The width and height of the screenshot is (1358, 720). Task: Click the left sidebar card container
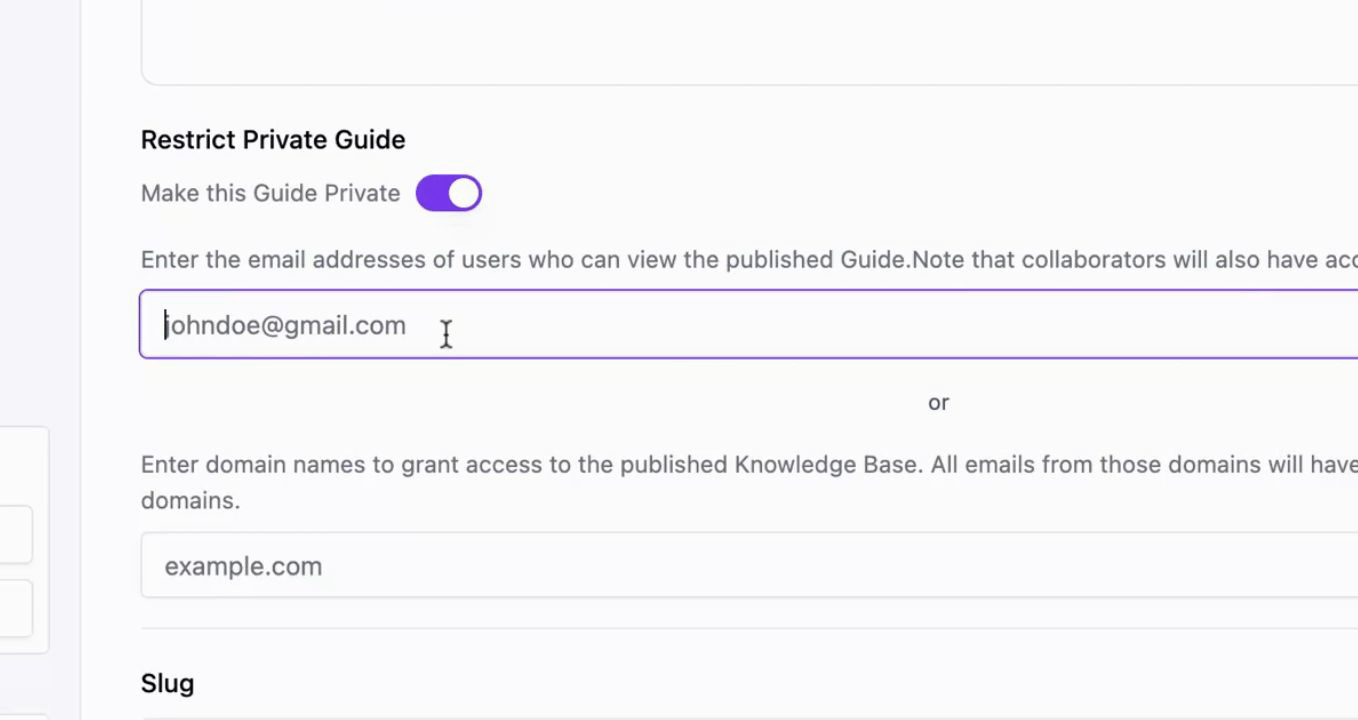pyautogui.click(x=24, y=540)
